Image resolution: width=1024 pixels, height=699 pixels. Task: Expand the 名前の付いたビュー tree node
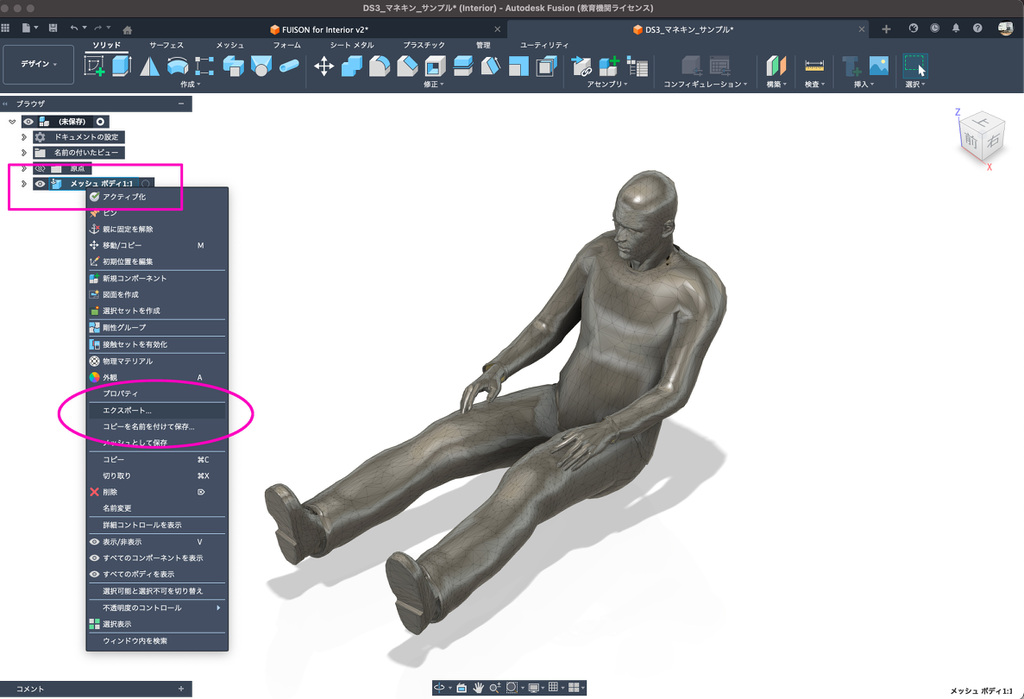pyautogui.click(x=23, y=153)
